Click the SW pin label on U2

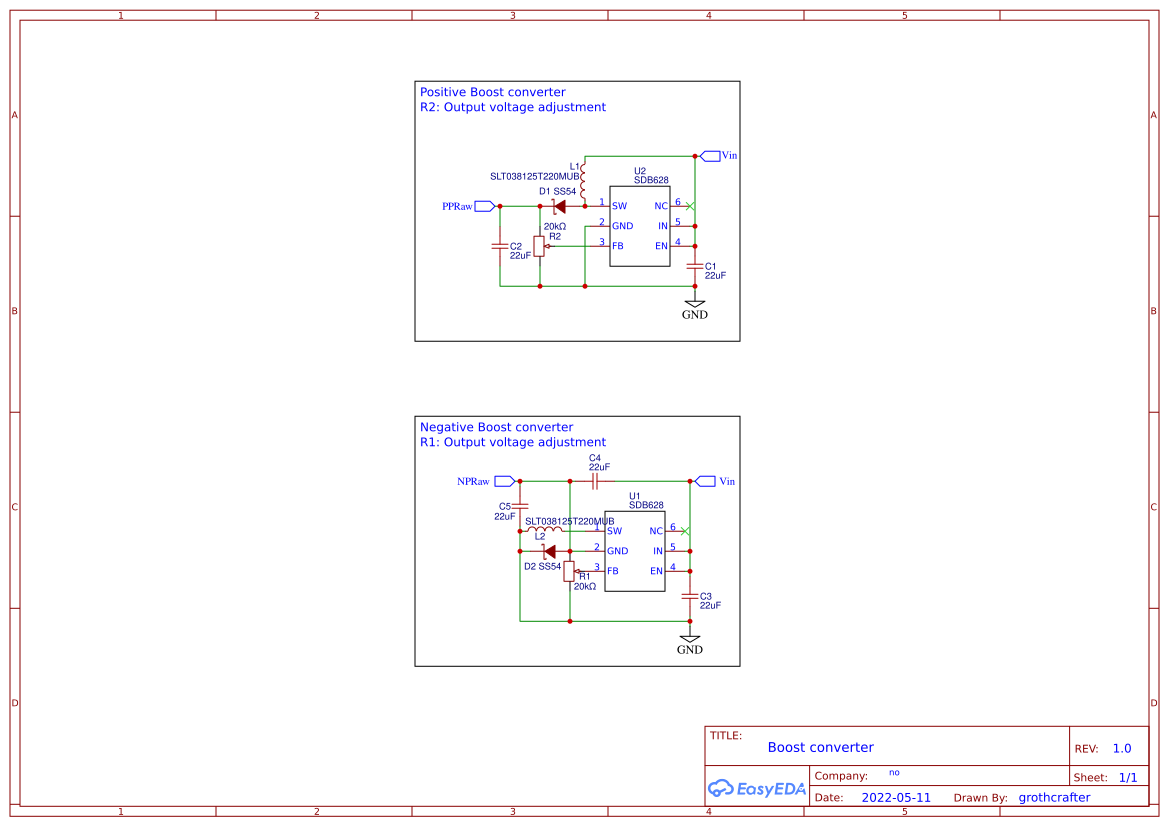pyautogui.click(x=620, y=206)
